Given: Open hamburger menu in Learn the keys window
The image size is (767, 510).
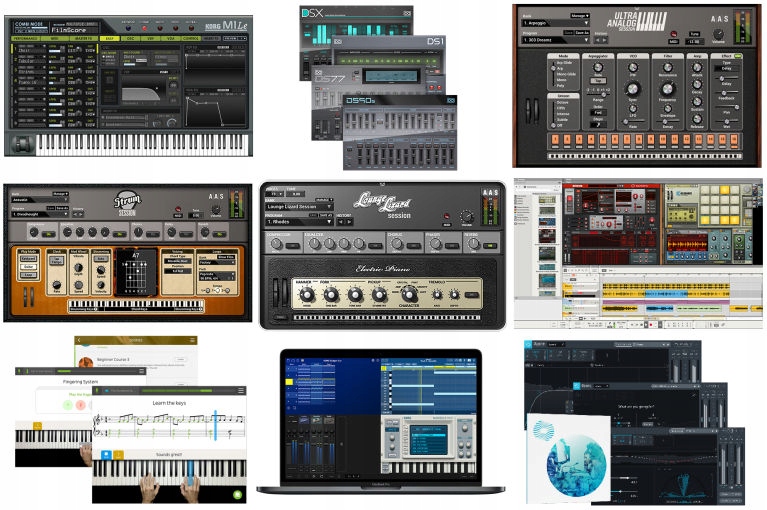Looking at the screenshot, I should [241, 390].
